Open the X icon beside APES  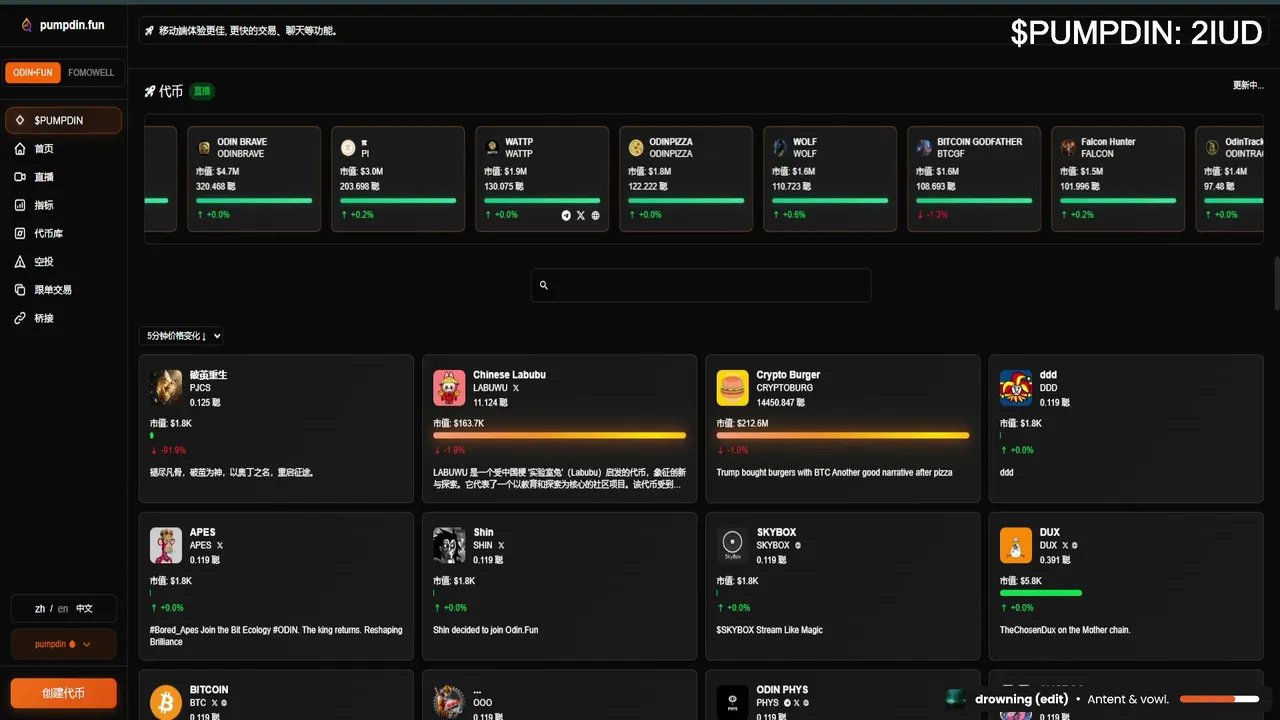coord(220,545)
